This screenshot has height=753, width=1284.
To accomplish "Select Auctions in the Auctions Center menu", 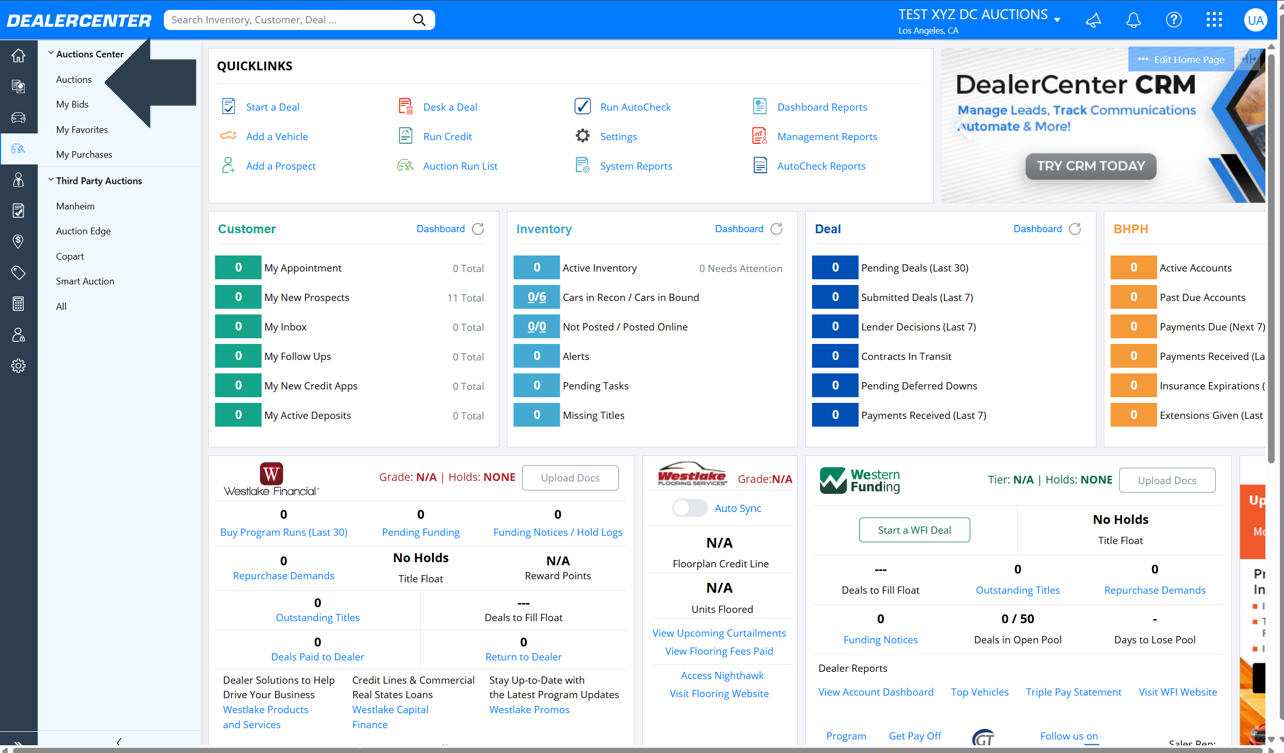I will click(74, 79).
